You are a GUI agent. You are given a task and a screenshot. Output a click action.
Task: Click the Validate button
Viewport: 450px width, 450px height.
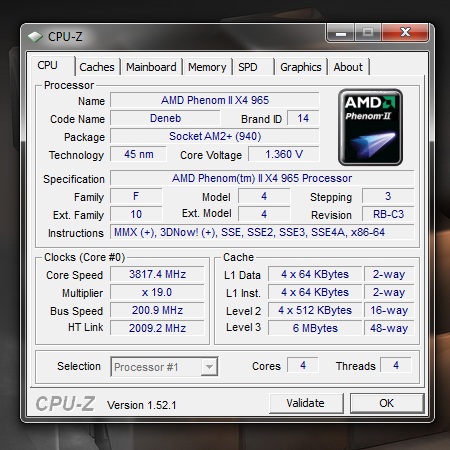[x=306, y=403]
